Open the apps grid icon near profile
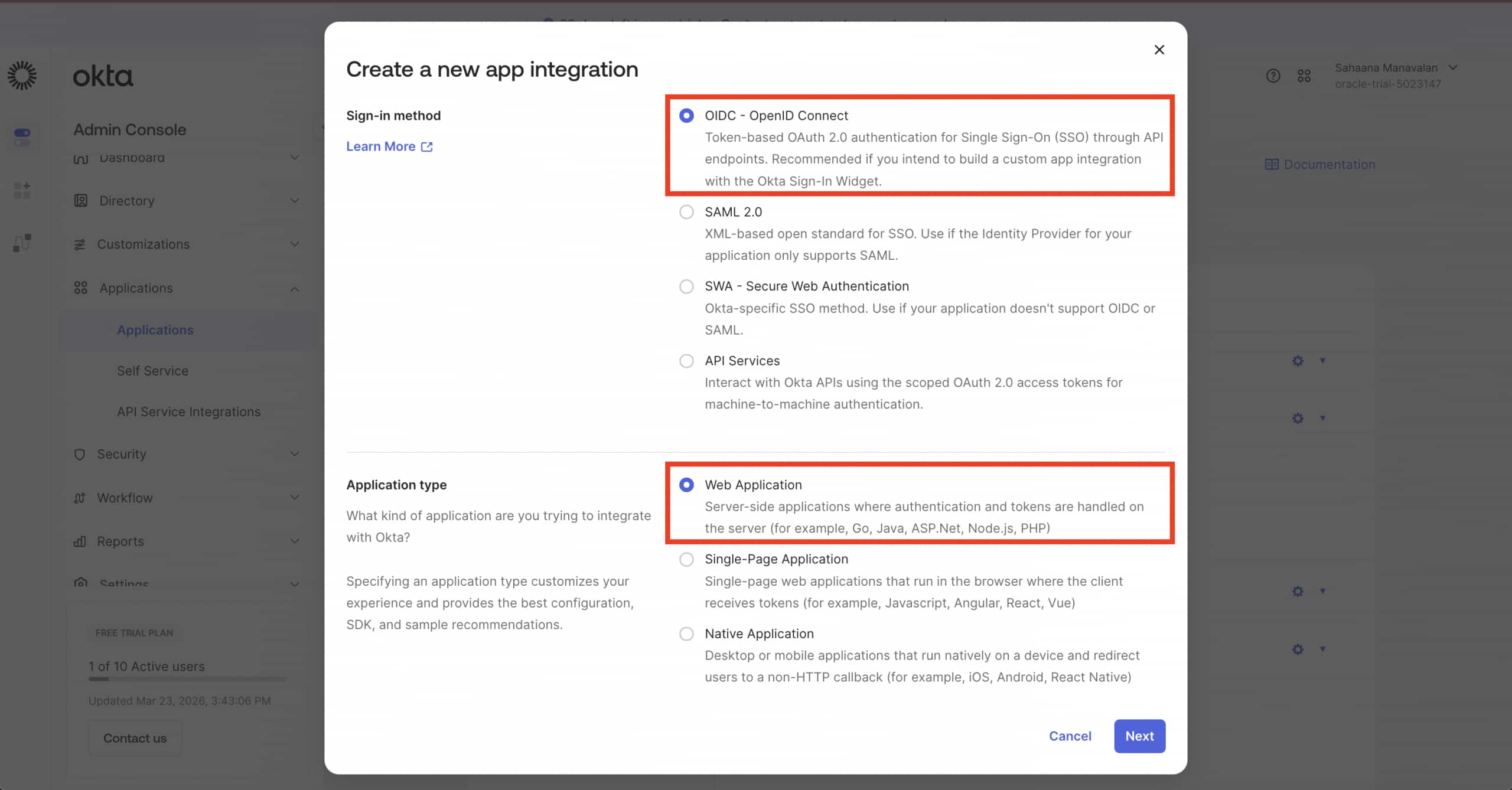This screenshot has height=790, width=1512. pyautogui.click(x=1305, y=76)
